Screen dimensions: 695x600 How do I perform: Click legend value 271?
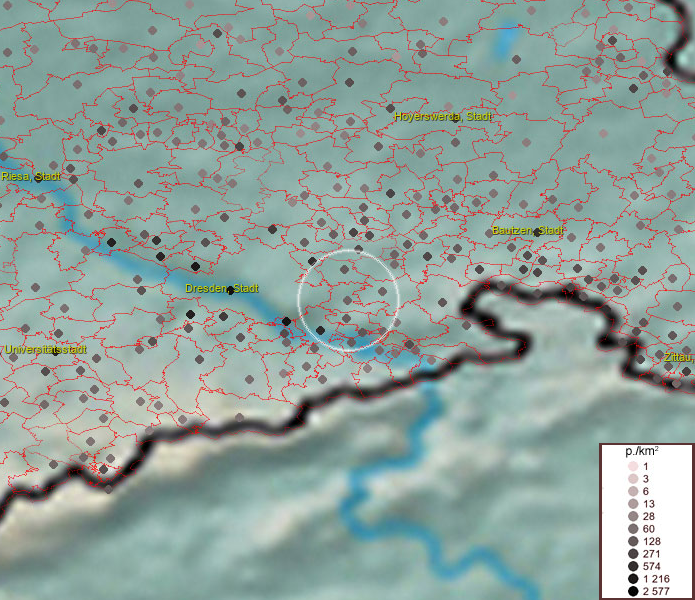click(652, 553)
